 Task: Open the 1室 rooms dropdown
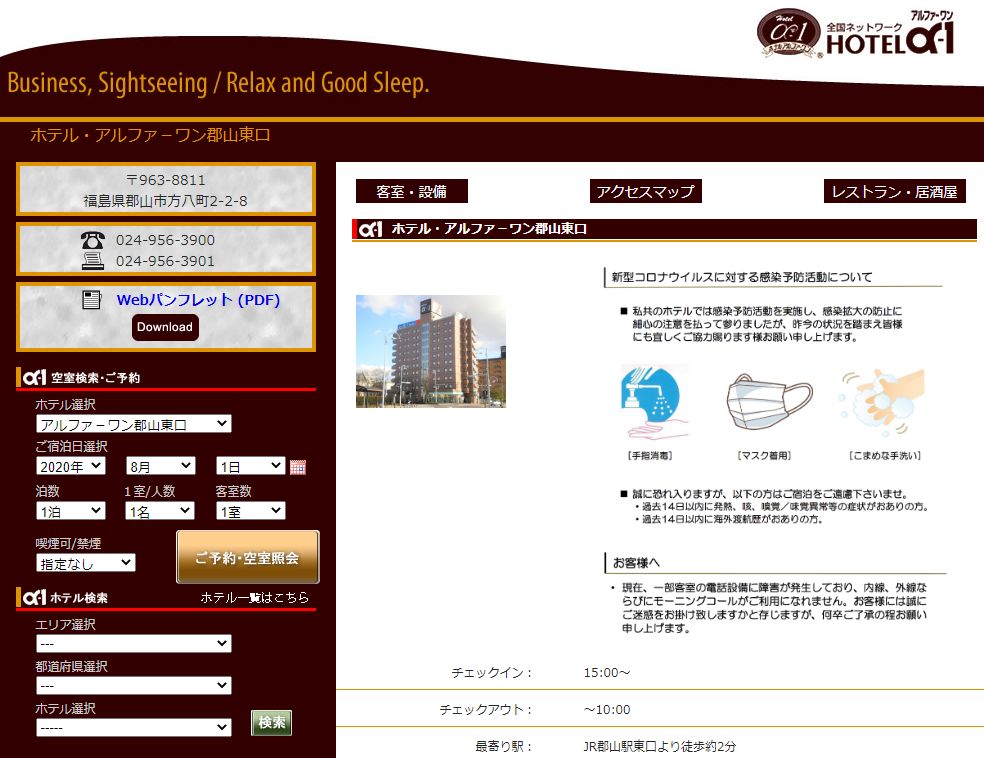[250, 511]
